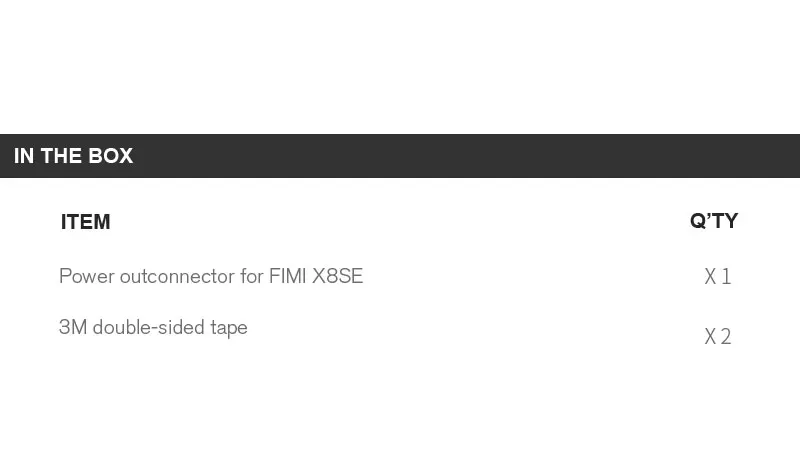This screenshot has width=800, height=466.
Task: Click the Q'TY column header
Action: point(713,221)
